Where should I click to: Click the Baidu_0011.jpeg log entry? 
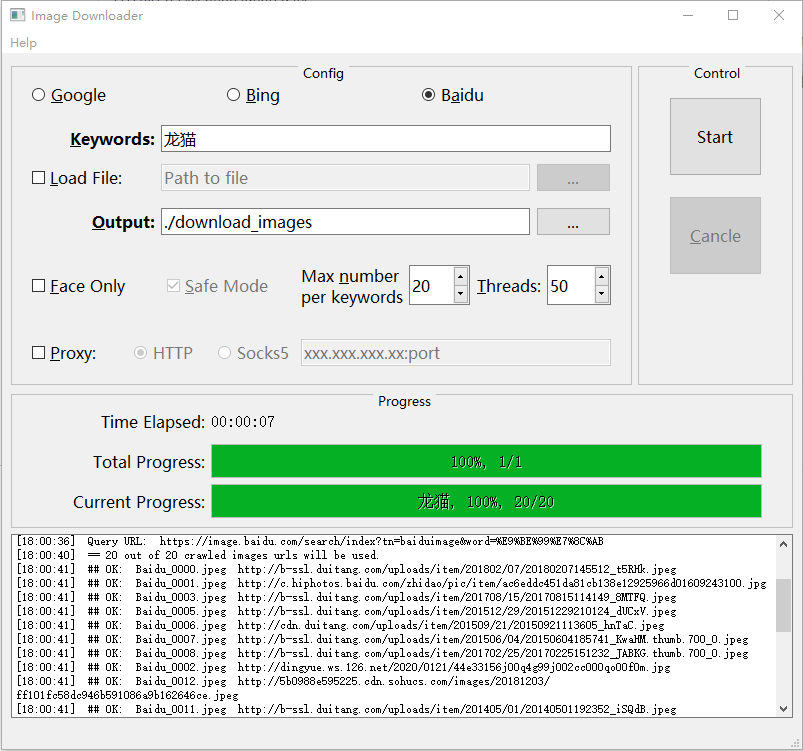coord(346,709)
